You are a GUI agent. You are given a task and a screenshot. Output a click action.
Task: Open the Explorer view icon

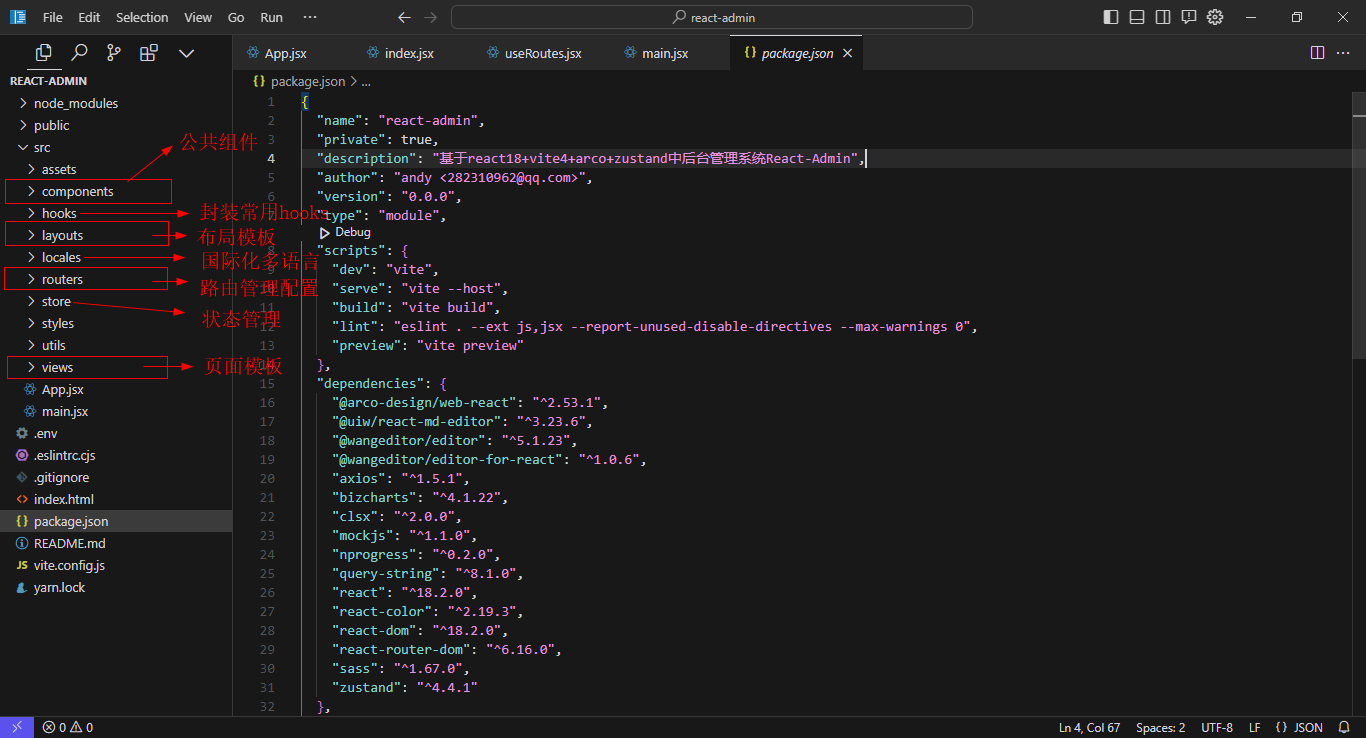(x=43, y=53)
